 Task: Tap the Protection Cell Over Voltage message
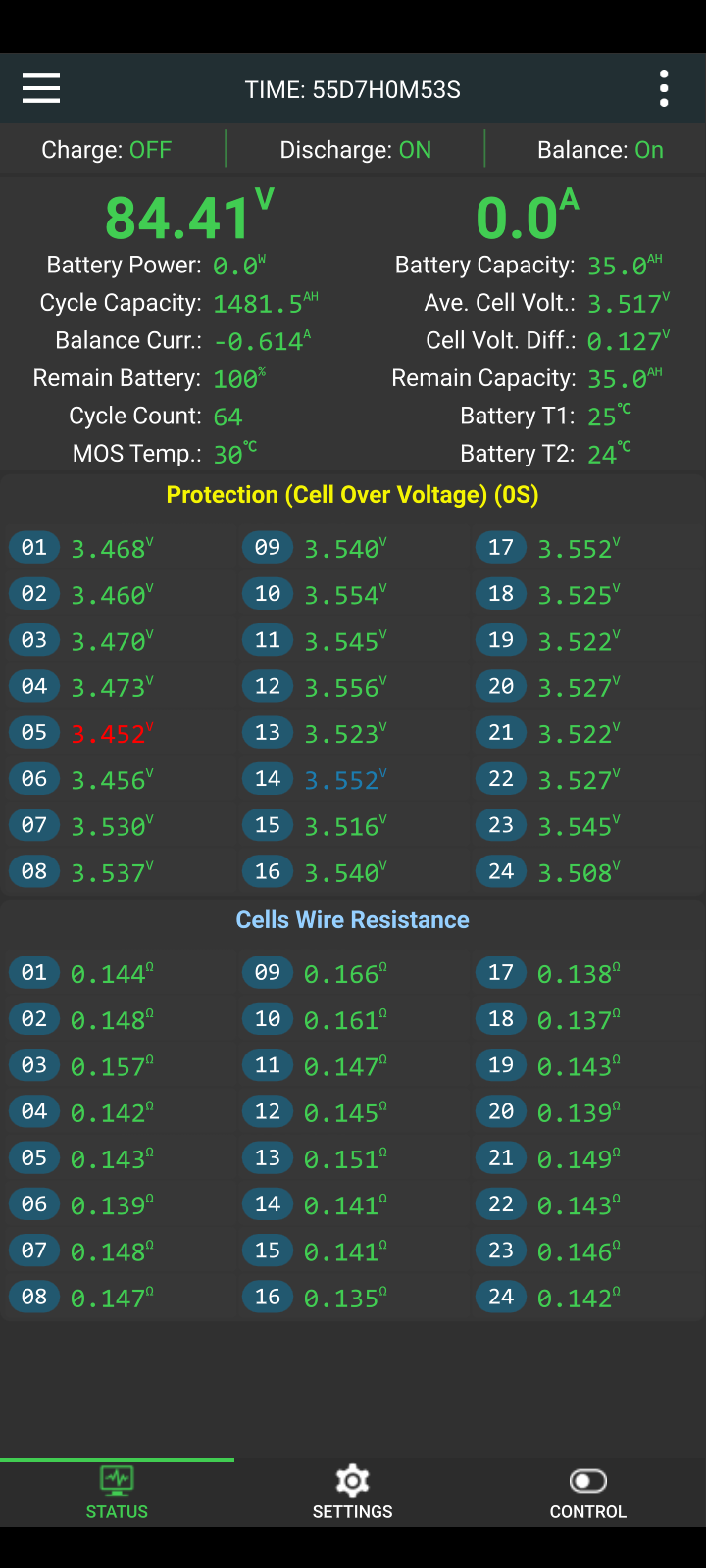(x=353, y=494)
